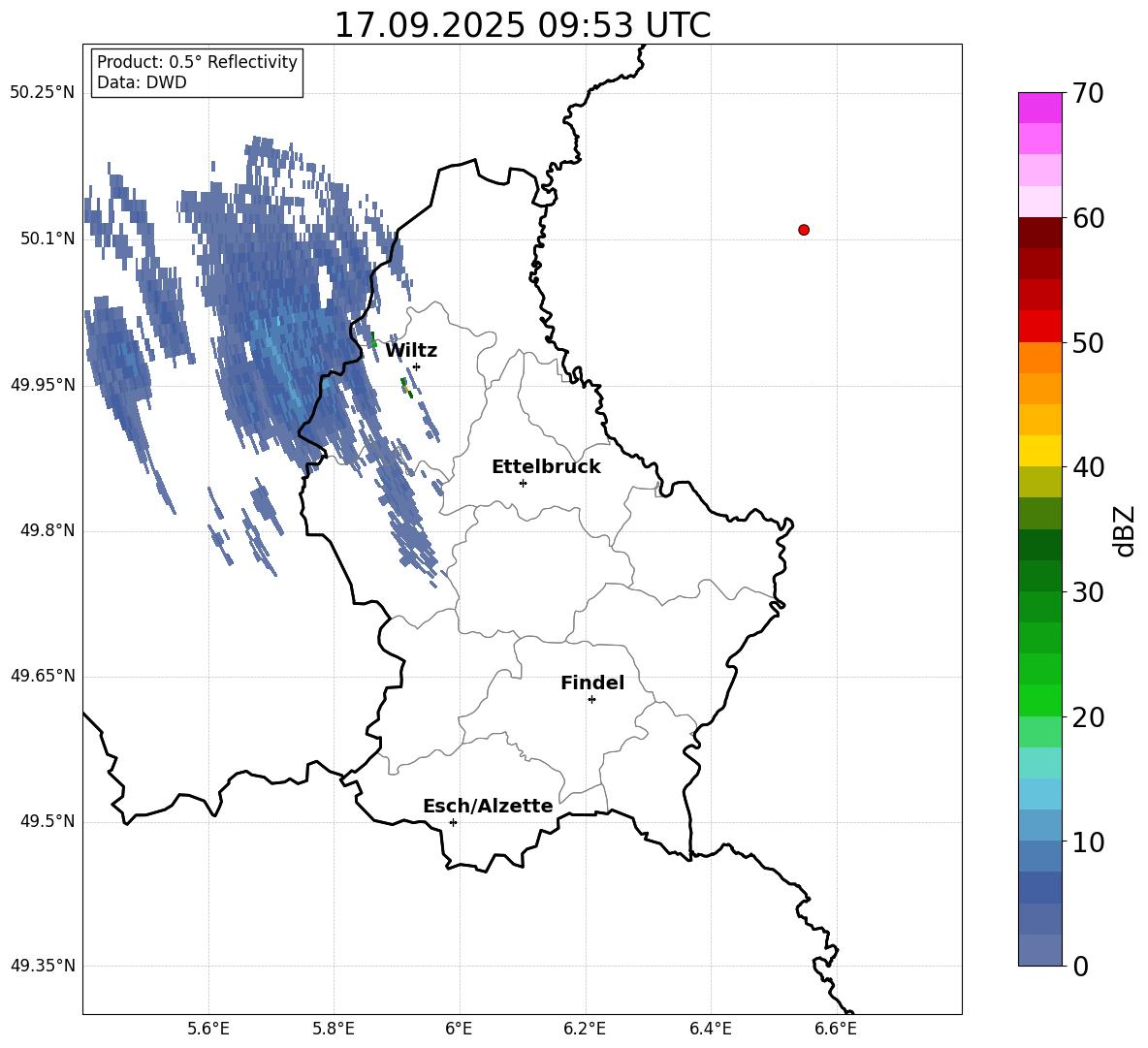Click the 49.95°N latitude label
1148x1048 pixels.
point(43,385)
